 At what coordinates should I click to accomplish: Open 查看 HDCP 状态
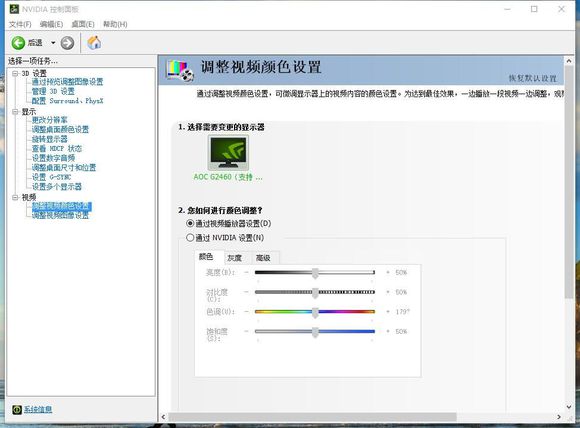point(57,149)
